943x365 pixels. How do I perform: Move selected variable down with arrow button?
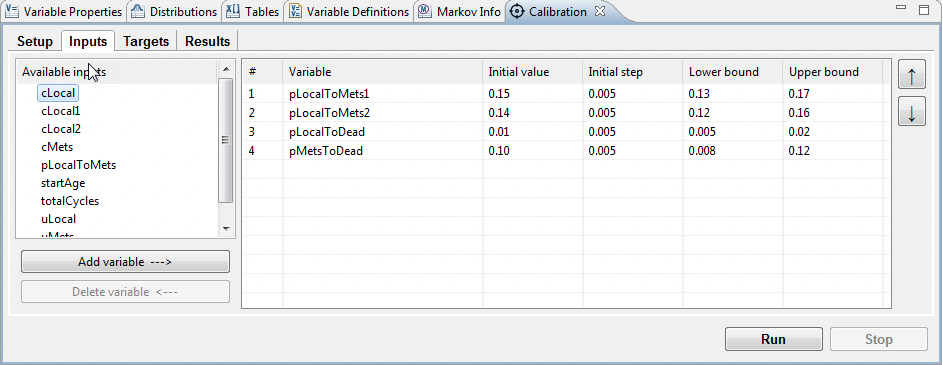pos(912,112)
